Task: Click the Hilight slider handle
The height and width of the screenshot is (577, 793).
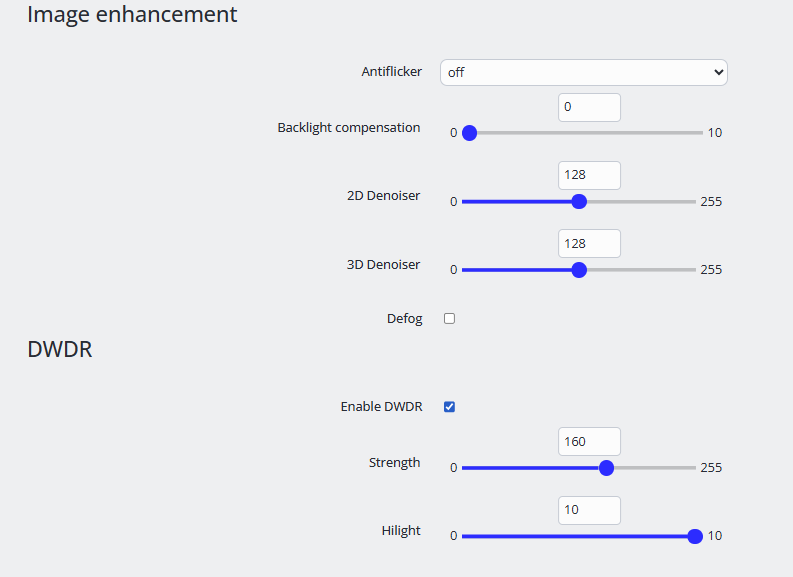Action: tap(695, 536)
